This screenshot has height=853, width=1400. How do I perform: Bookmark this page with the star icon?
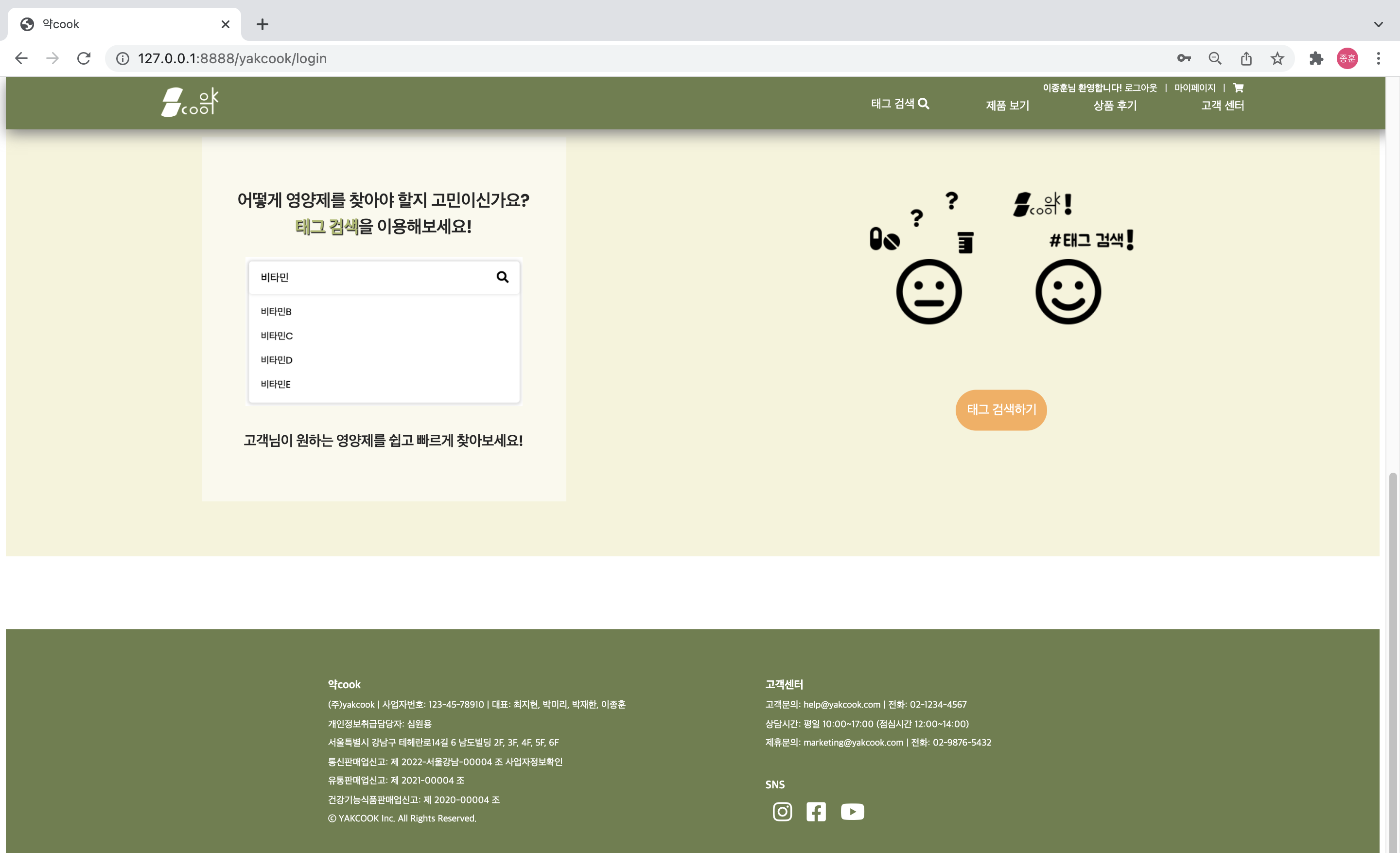coord(1277,58)
